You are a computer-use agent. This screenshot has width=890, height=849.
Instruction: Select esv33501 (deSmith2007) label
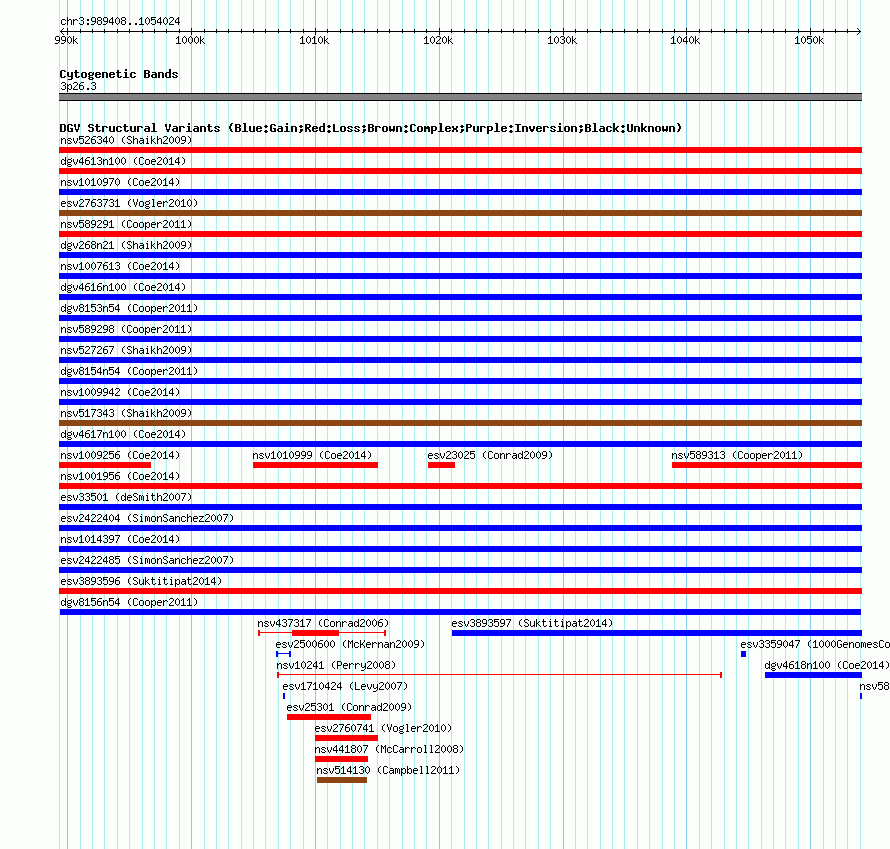(x=126, y=497)
